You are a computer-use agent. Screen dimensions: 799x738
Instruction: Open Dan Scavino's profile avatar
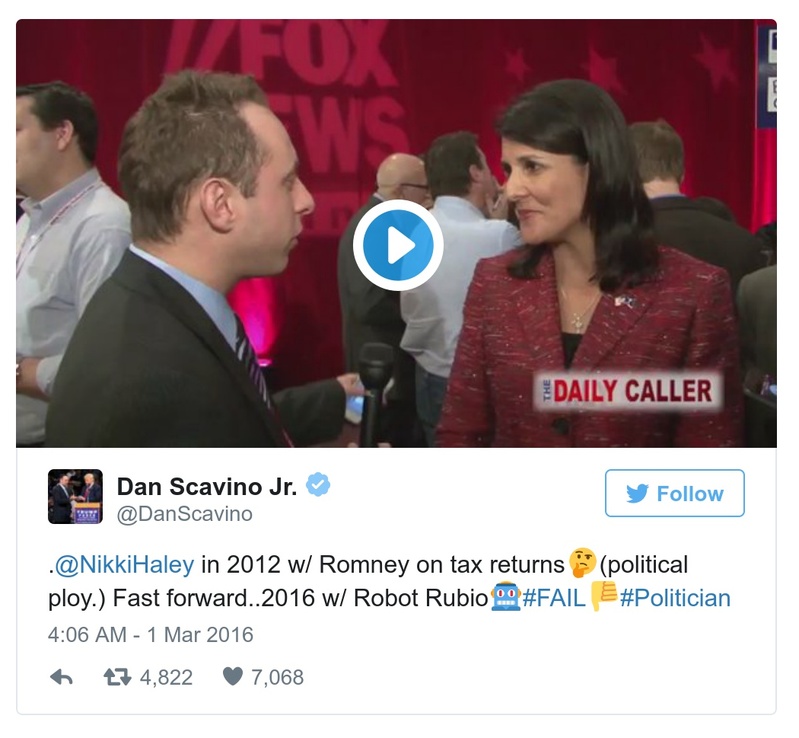[x=75, y=496]
